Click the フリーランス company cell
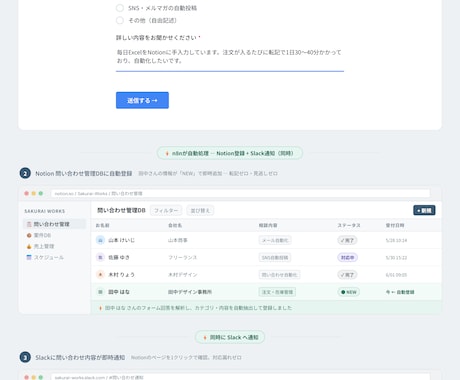This screenshot has height=380, width=460. (182, 258)
